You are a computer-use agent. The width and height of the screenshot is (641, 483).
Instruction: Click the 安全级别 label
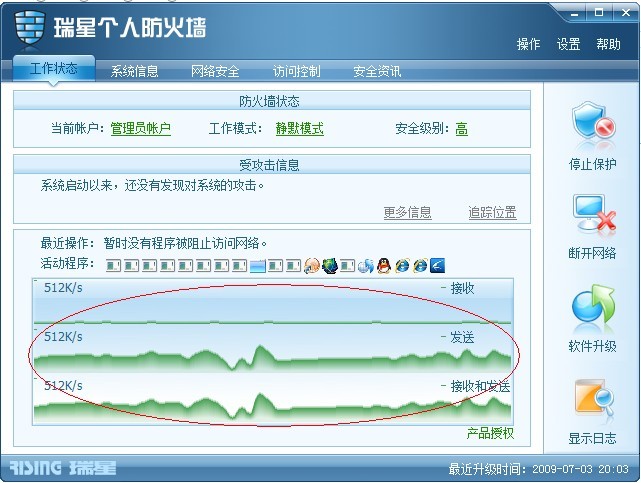[422, 129]
